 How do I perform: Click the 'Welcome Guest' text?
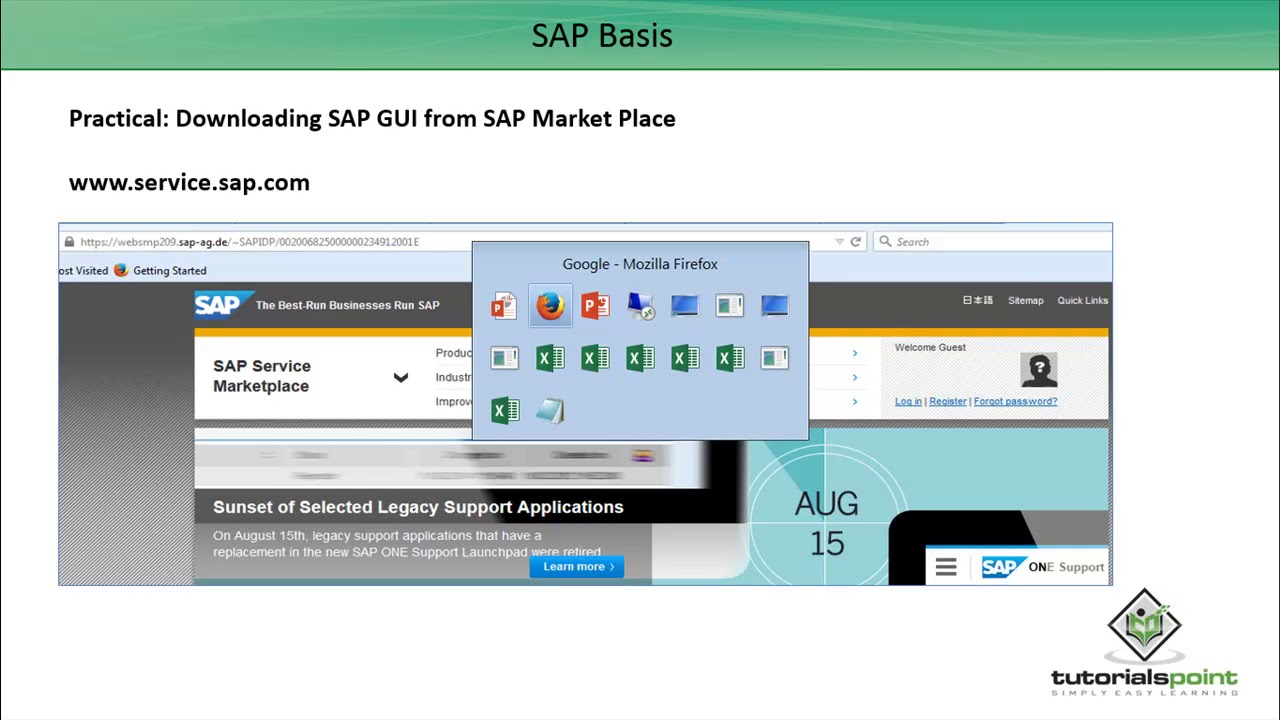pos(930,347)
